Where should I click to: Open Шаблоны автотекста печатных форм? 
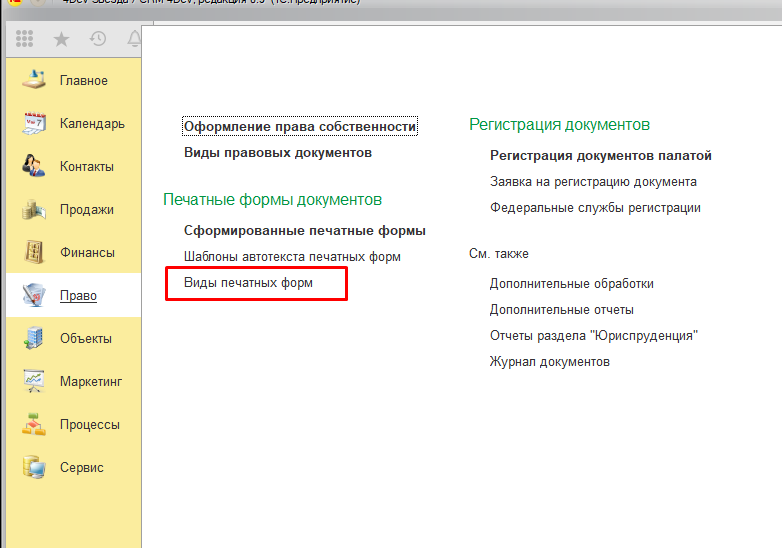point(292,257)
